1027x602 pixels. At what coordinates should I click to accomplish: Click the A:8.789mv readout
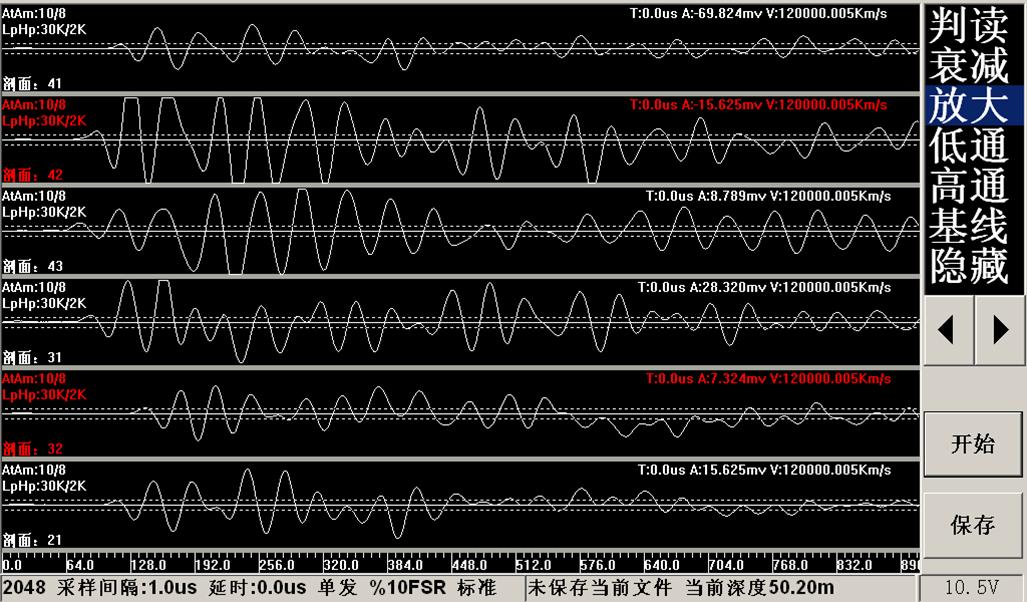click(x=733, y=196)
